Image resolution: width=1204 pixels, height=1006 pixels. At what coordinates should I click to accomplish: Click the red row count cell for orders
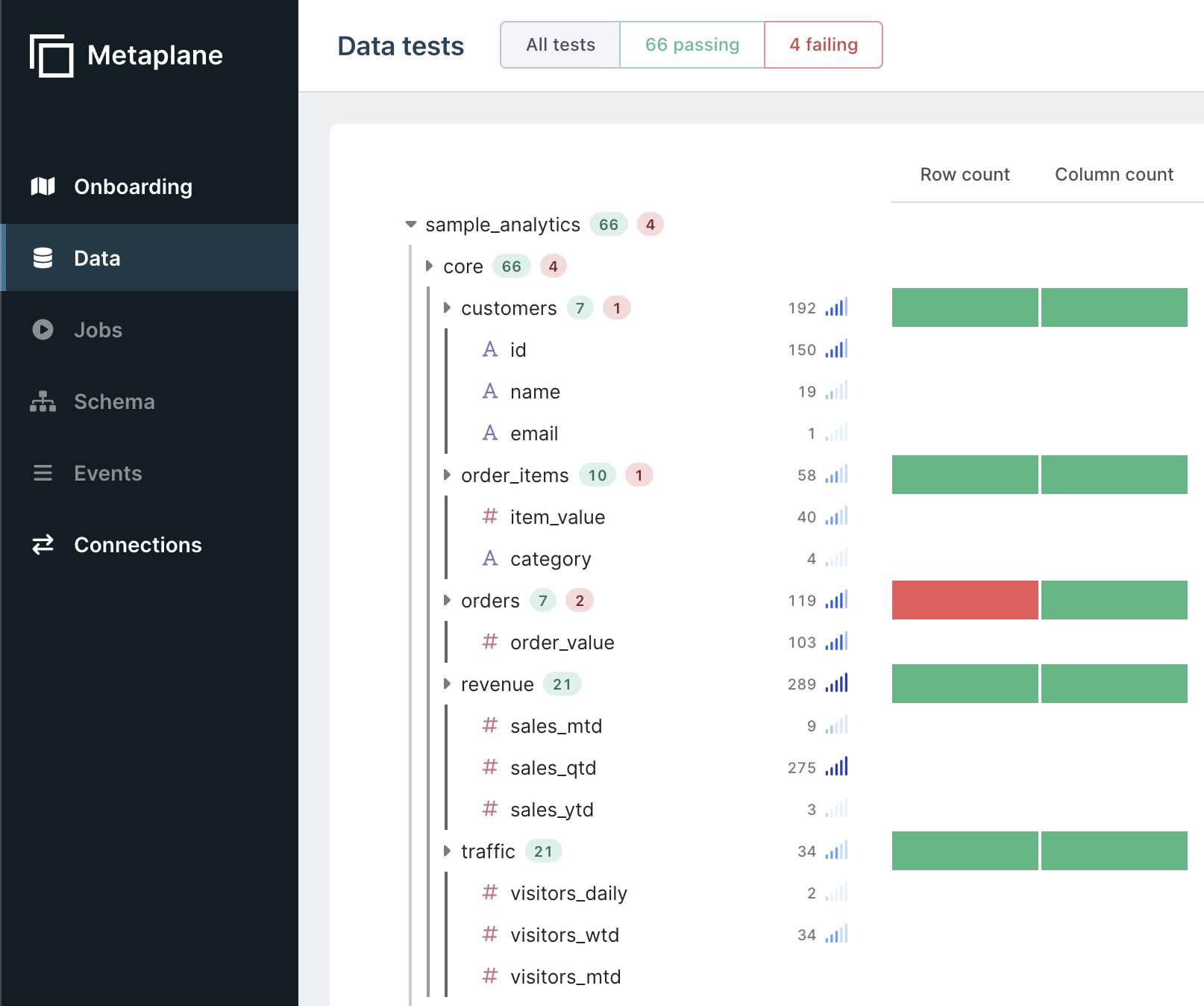pyautogui.click(x=965, y=600)
